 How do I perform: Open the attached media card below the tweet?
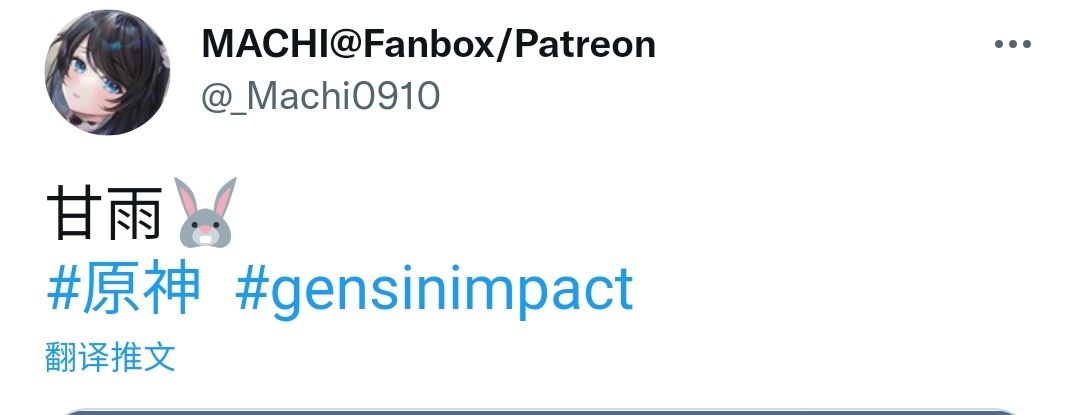pyautogui.click(x=540, y=412)
